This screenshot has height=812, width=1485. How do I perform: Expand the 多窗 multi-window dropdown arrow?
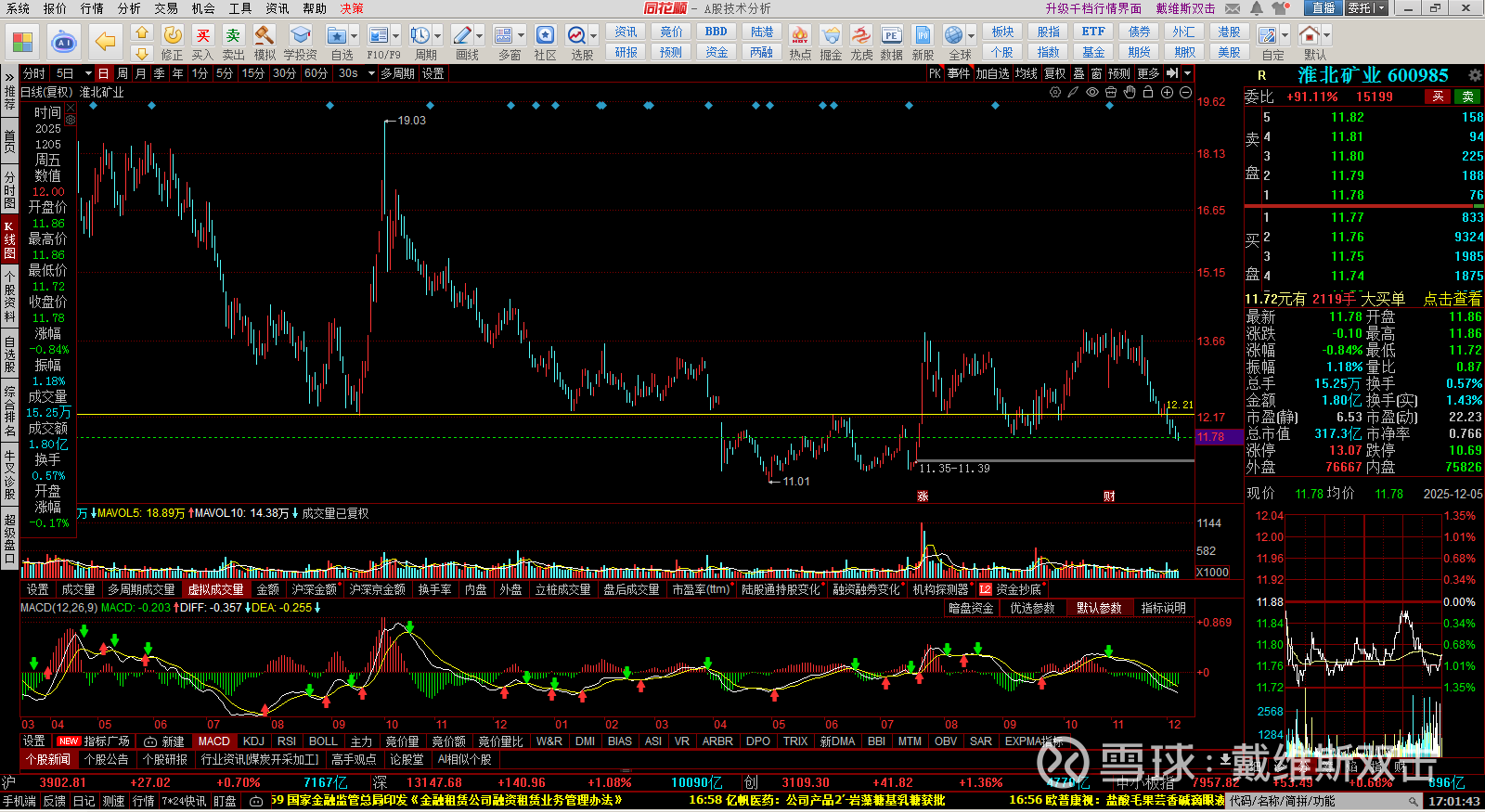tap(522, 36)
